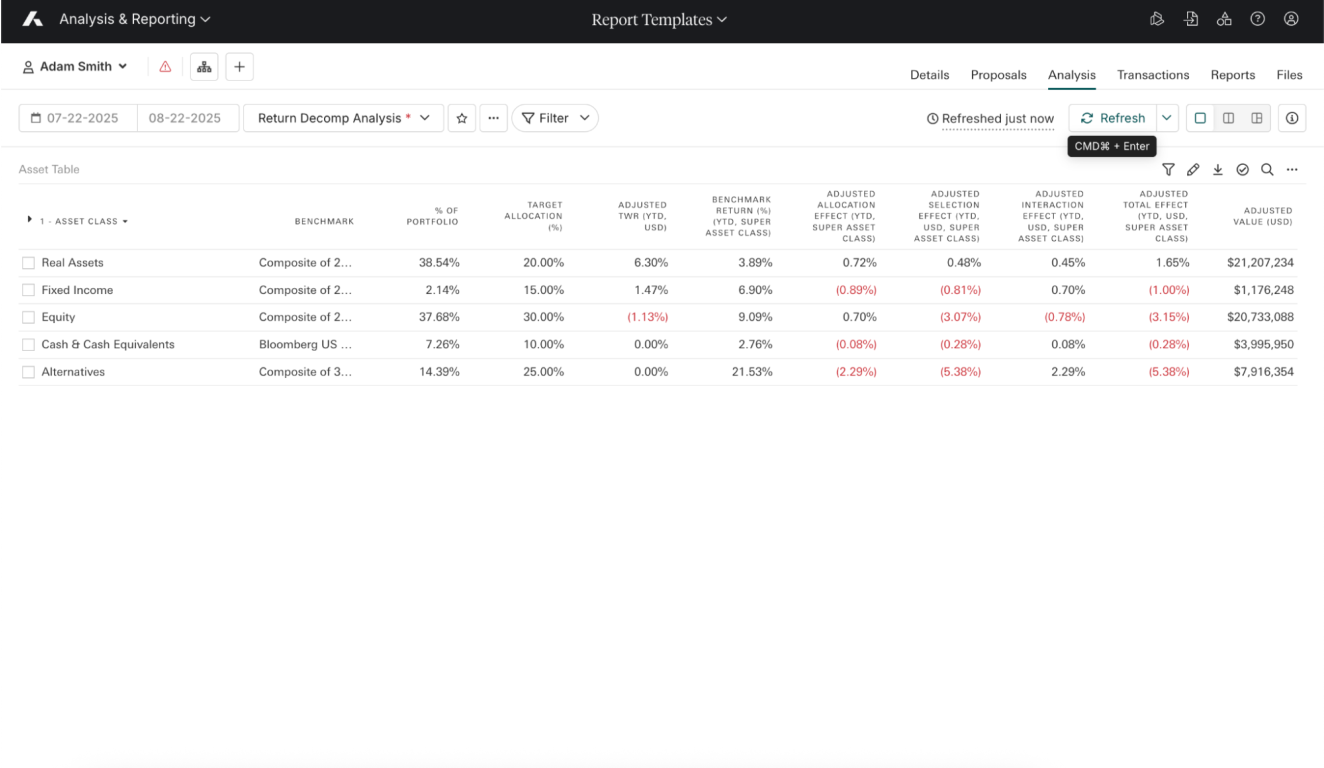Expand the arrow next to Refresh

coord(1168,118)
